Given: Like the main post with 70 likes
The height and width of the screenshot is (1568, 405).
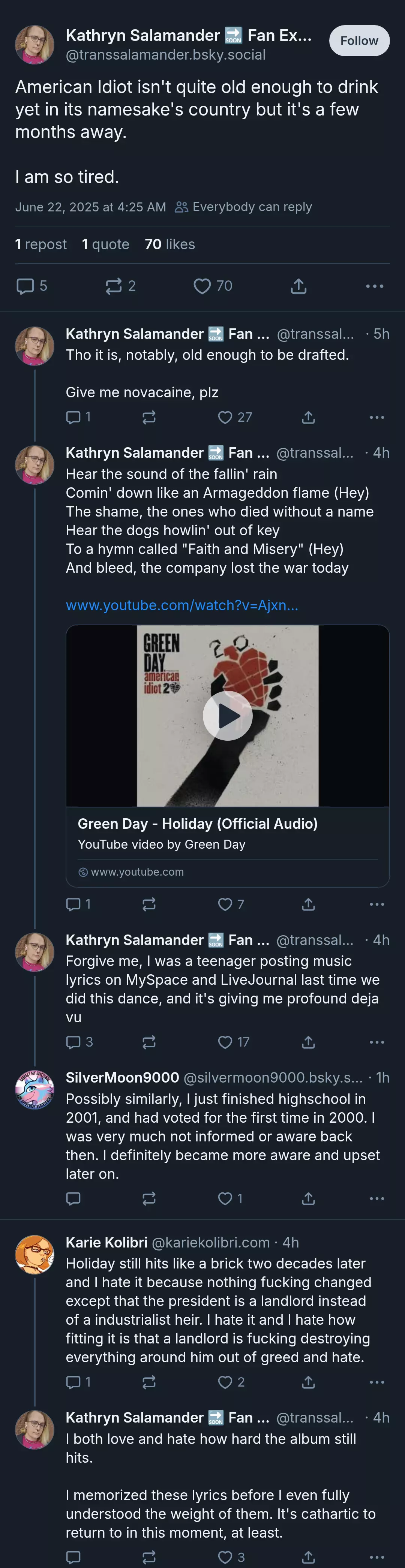Looking at the screenshot, I should coord(213,286).
